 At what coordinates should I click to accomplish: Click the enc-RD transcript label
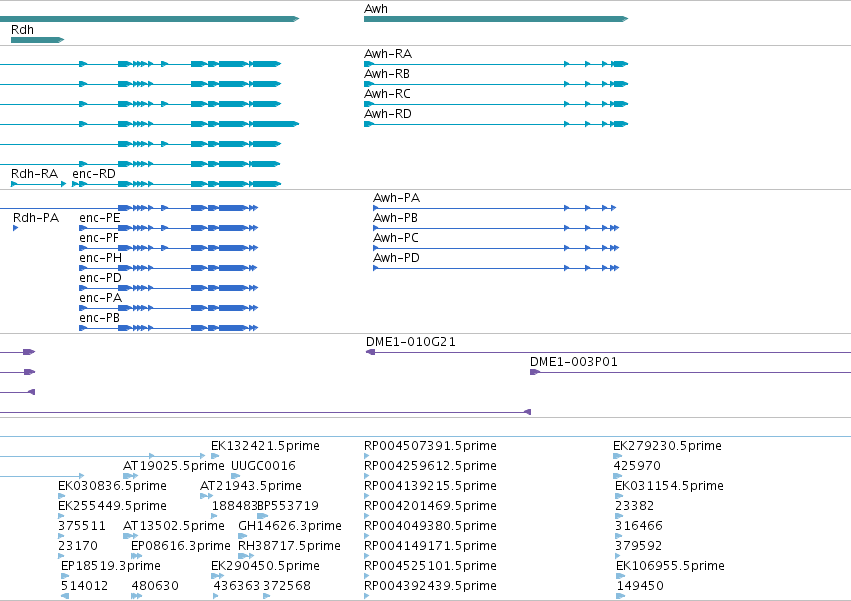click(94, 174)
